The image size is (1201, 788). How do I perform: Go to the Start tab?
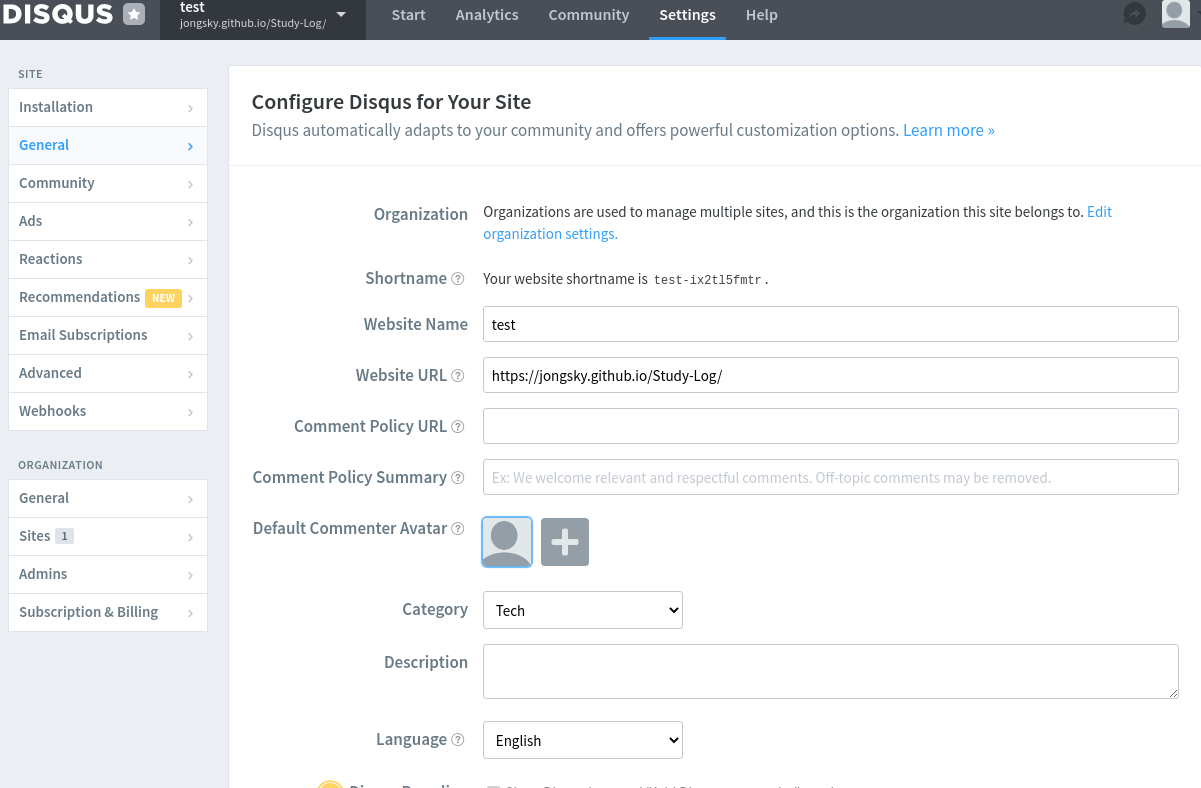tap(408, 15)
